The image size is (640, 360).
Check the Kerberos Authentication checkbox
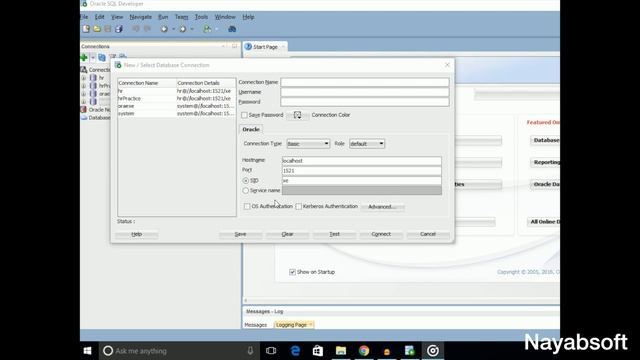(298, 207)
